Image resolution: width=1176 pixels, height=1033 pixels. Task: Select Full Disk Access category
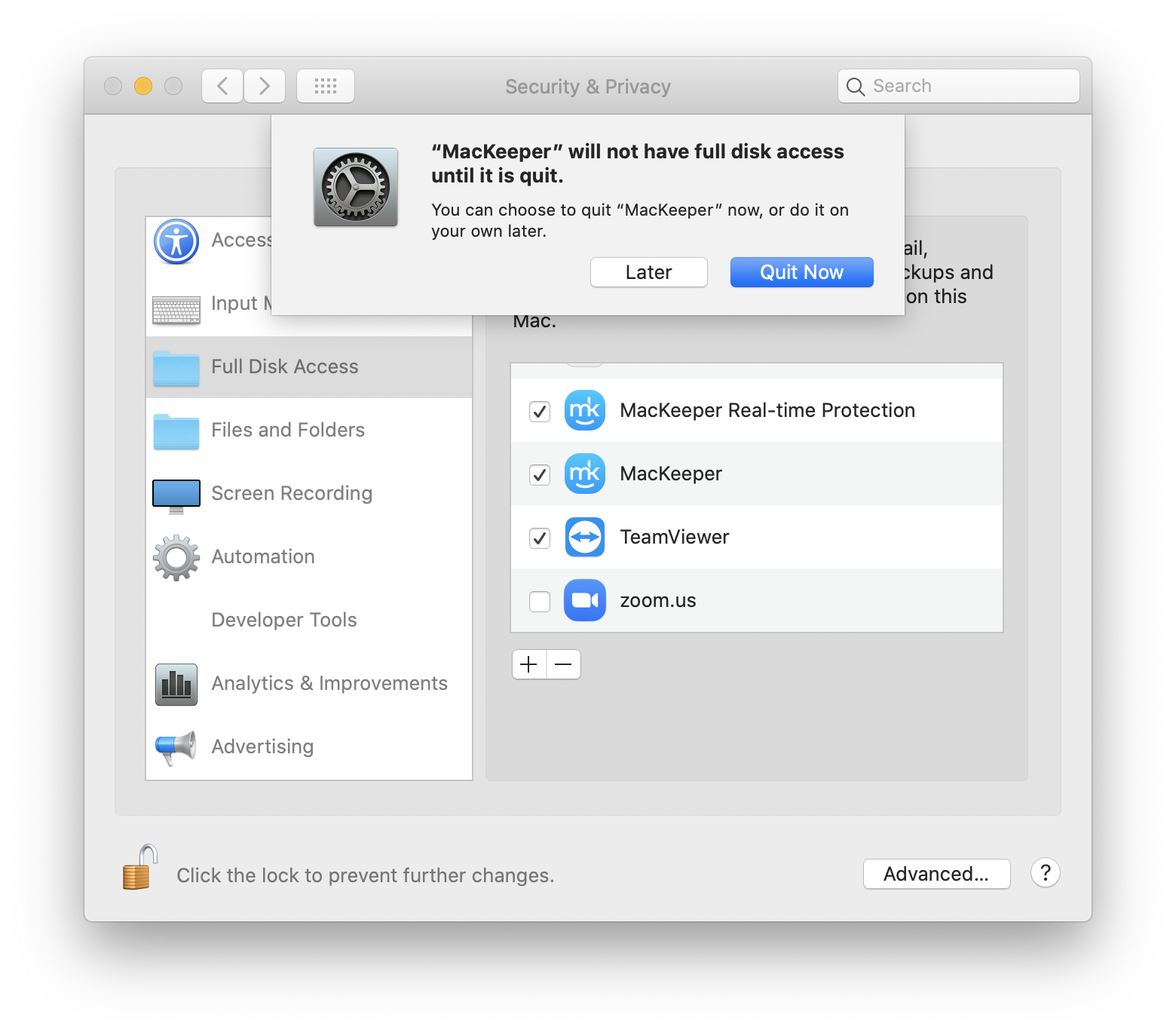point(309,366)
